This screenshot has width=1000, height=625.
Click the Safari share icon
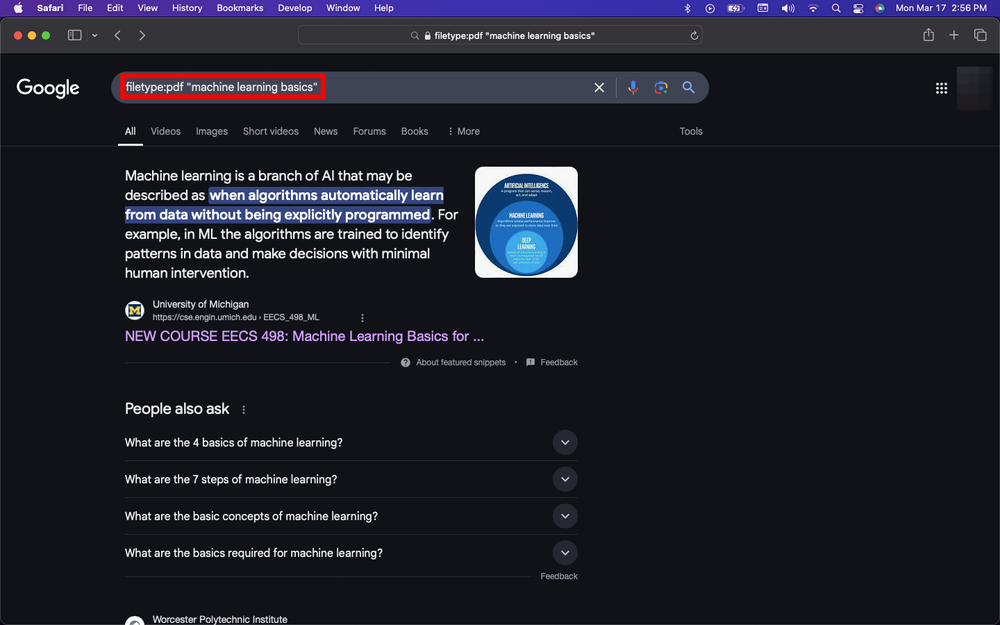pyautogui.click(x=928, y=35)
